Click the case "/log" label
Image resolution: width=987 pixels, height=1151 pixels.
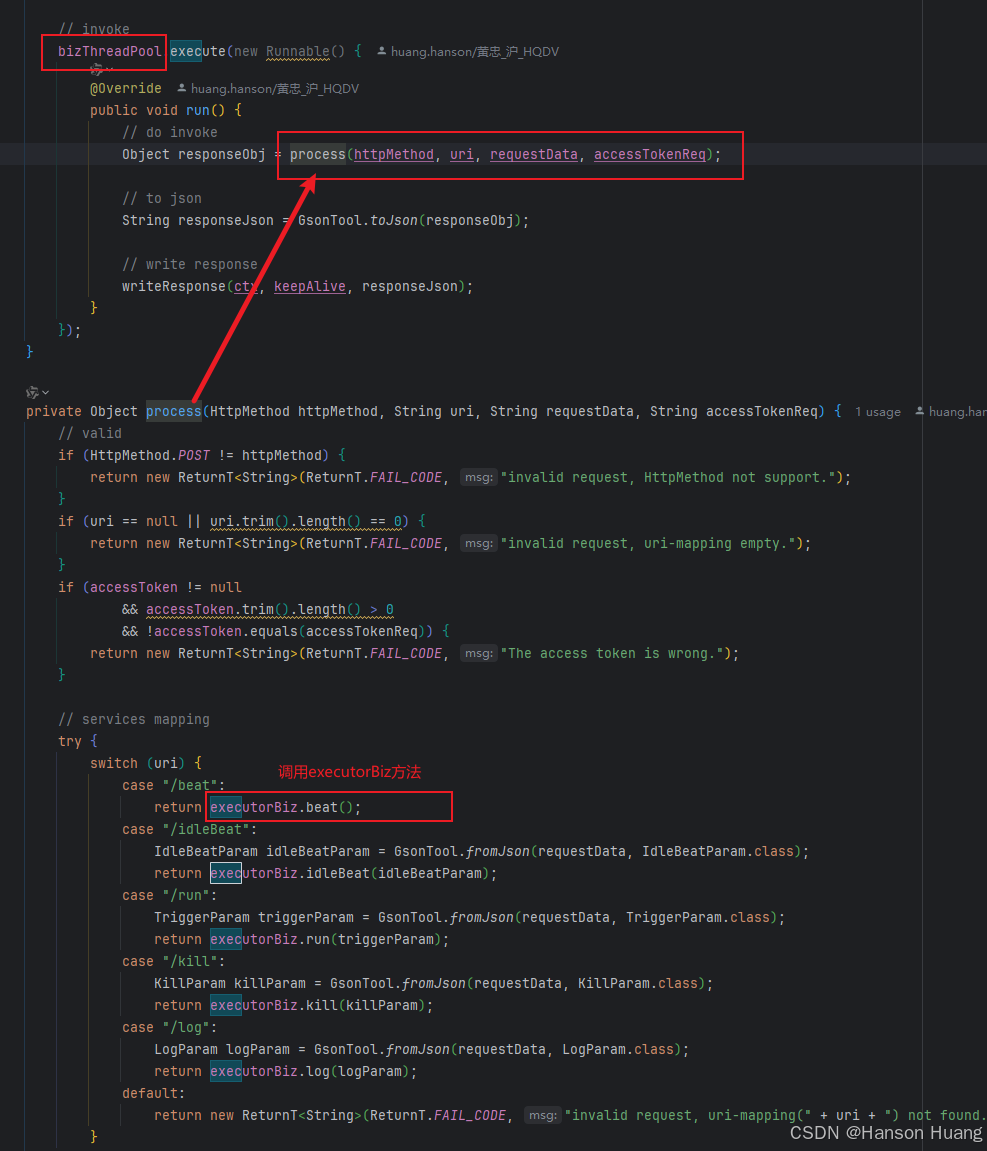[170, 1028]
